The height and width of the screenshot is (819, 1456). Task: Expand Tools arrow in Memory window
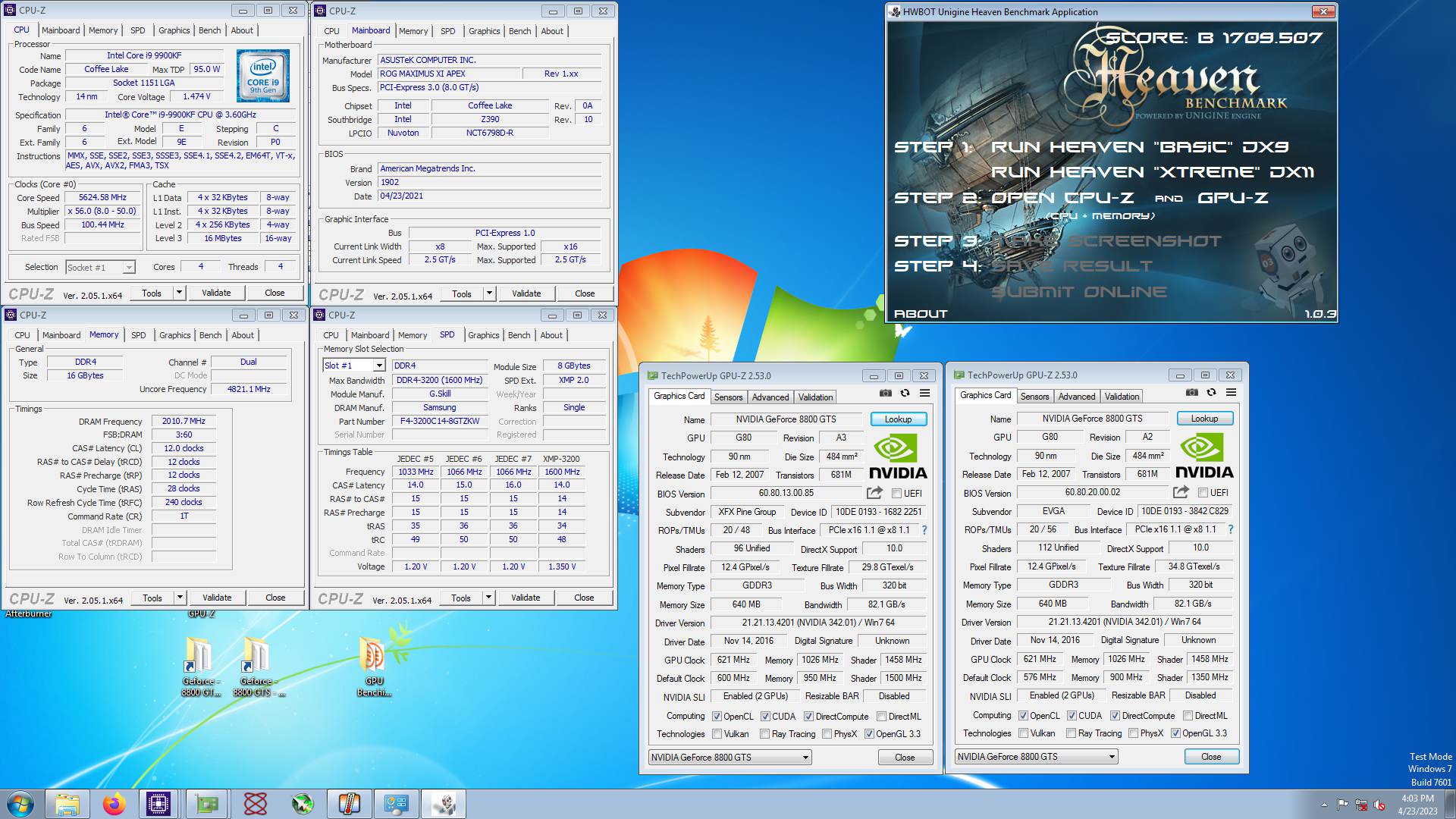[x=180, y=598]
